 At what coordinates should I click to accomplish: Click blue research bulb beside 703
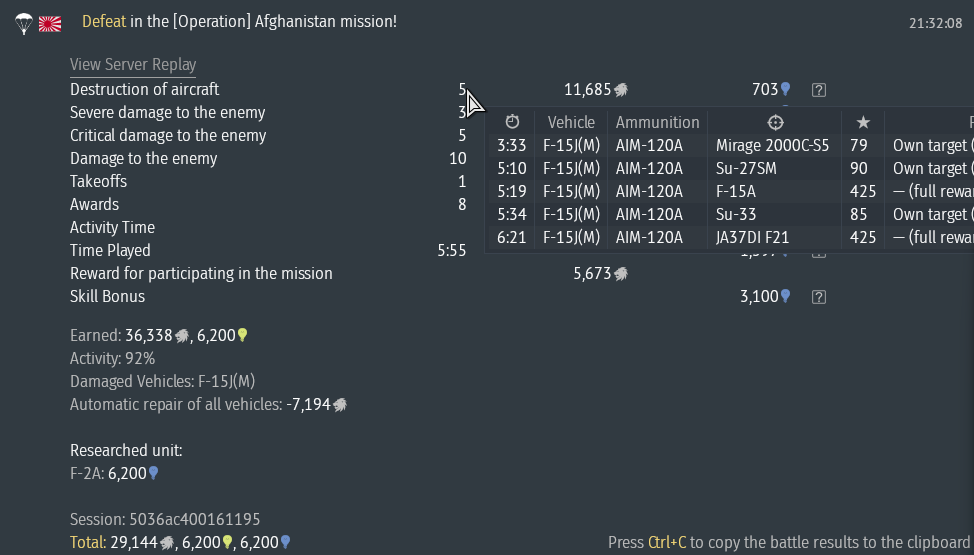[785, 89]
